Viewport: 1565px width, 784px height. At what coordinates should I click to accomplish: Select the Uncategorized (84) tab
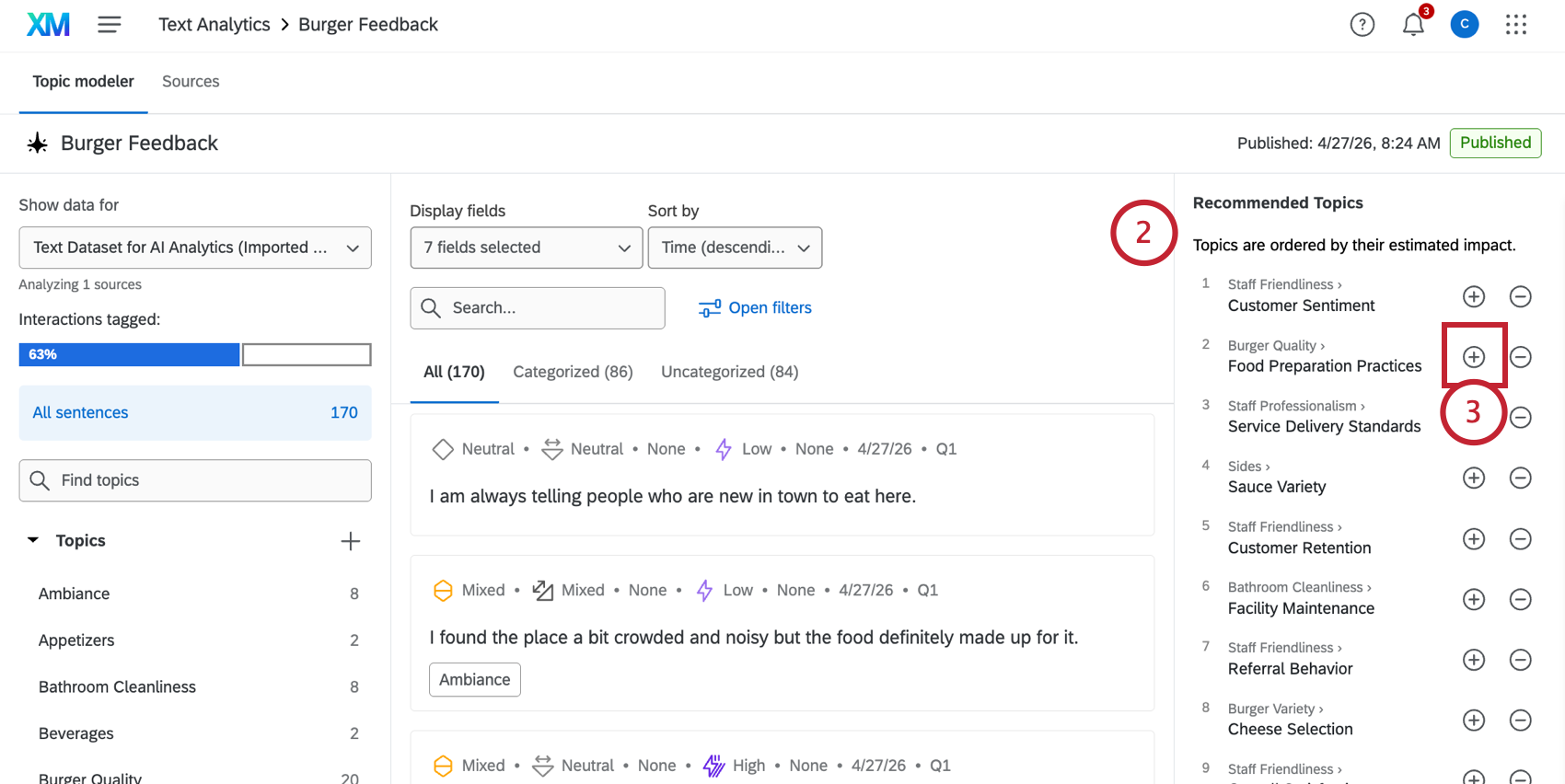(730, 372)
